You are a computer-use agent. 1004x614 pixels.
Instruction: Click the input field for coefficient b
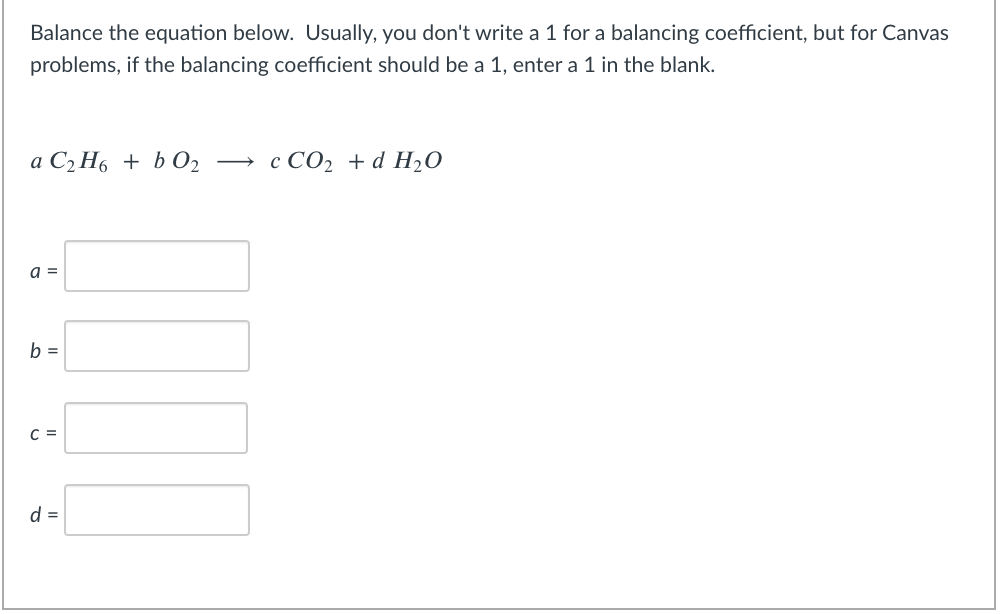156,346
